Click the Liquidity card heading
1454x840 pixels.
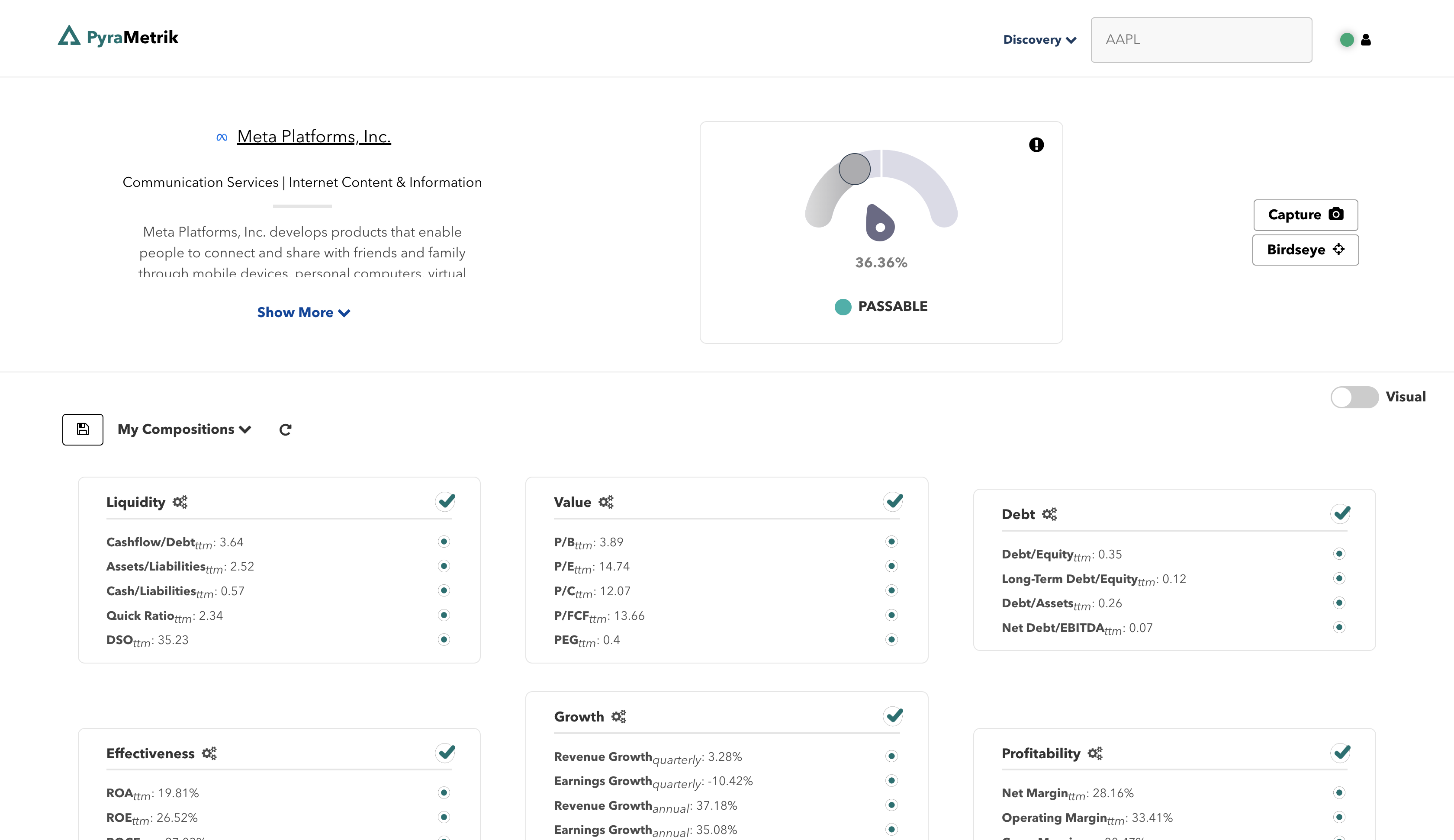click(135, 502)
